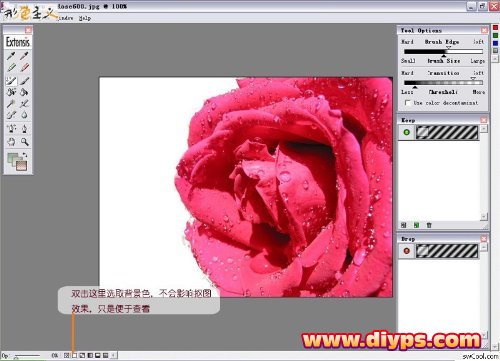The height and width of the screenshot is (361, 500).
Task: Select the red Drop highlighter tool
Action: coord(24,68)
